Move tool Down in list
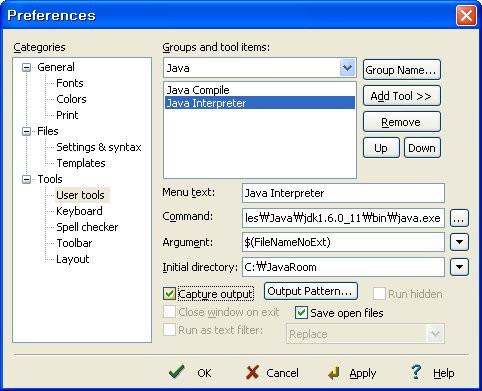Screen dimensions: 482x391 coord(422,148)
